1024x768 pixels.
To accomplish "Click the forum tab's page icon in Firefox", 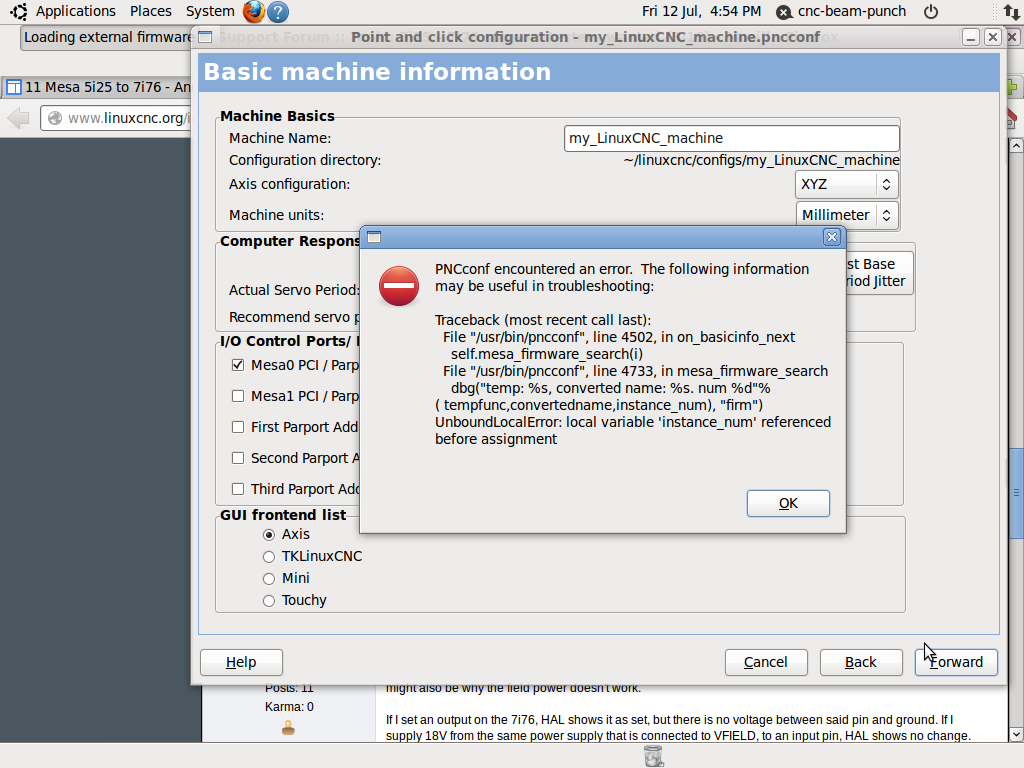I will tap(14, 87).
